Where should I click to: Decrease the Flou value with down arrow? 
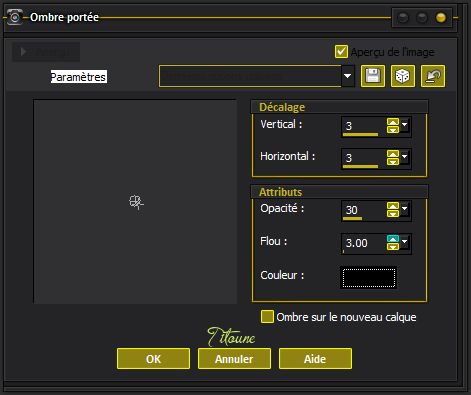(393, 247)
